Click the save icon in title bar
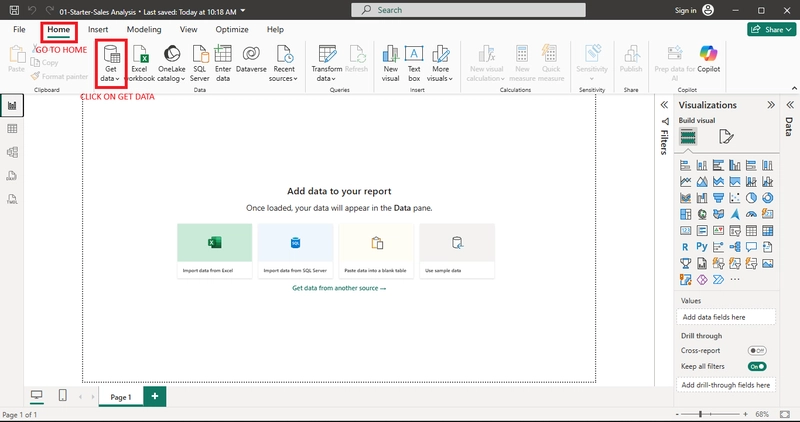This screenshot has width=800, height=422. pos(14,10)
